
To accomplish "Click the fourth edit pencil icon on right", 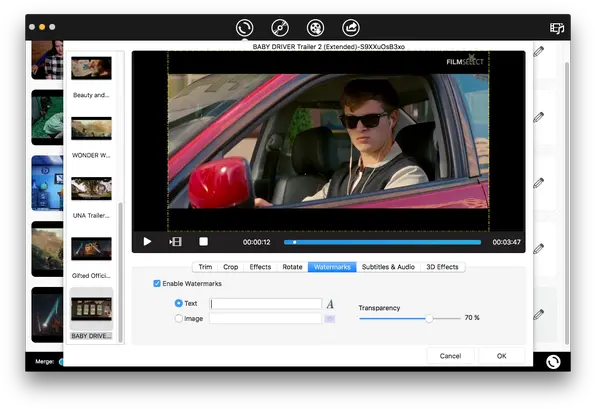I will (x=538, y=249).
